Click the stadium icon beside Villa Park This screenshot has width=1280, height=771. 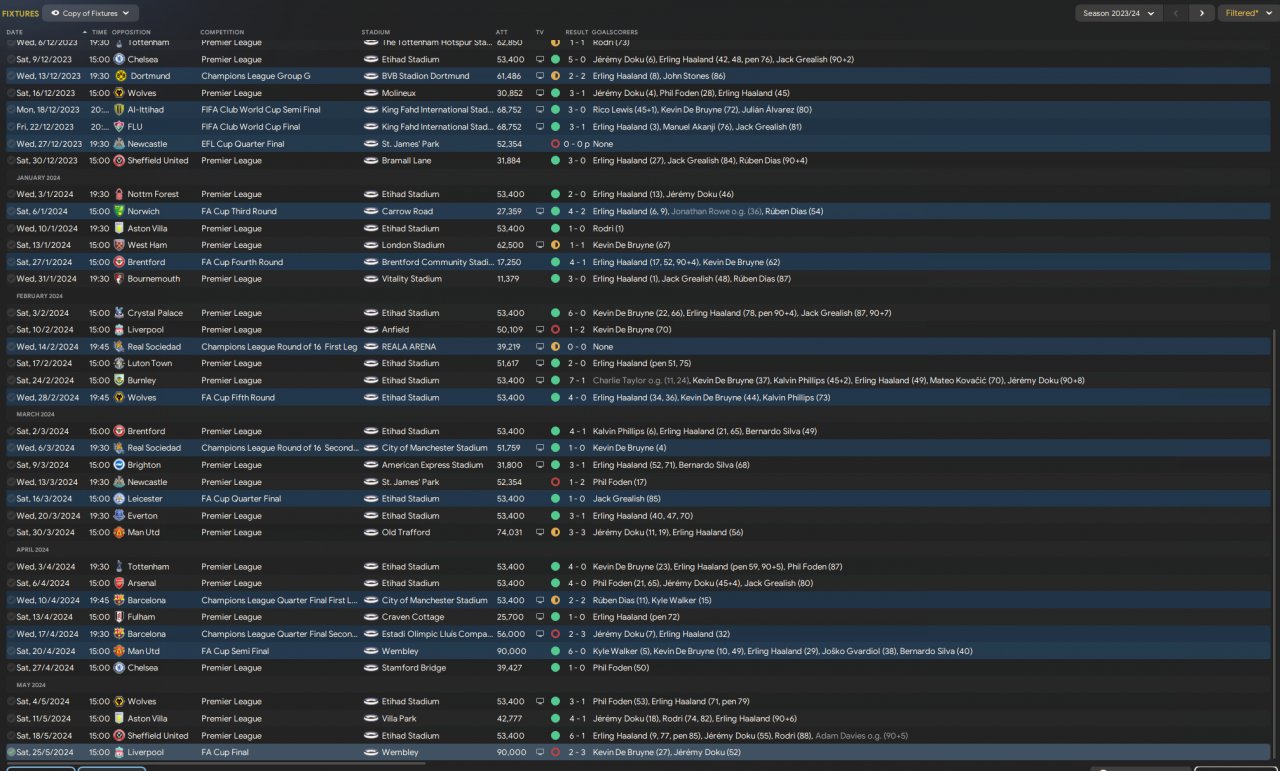[370, 718]
